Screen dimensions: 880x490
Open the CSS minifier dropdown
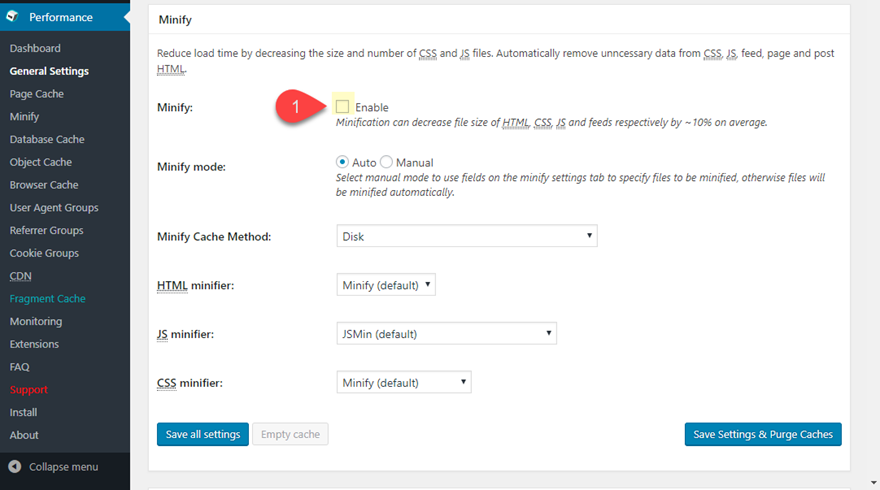403,383
